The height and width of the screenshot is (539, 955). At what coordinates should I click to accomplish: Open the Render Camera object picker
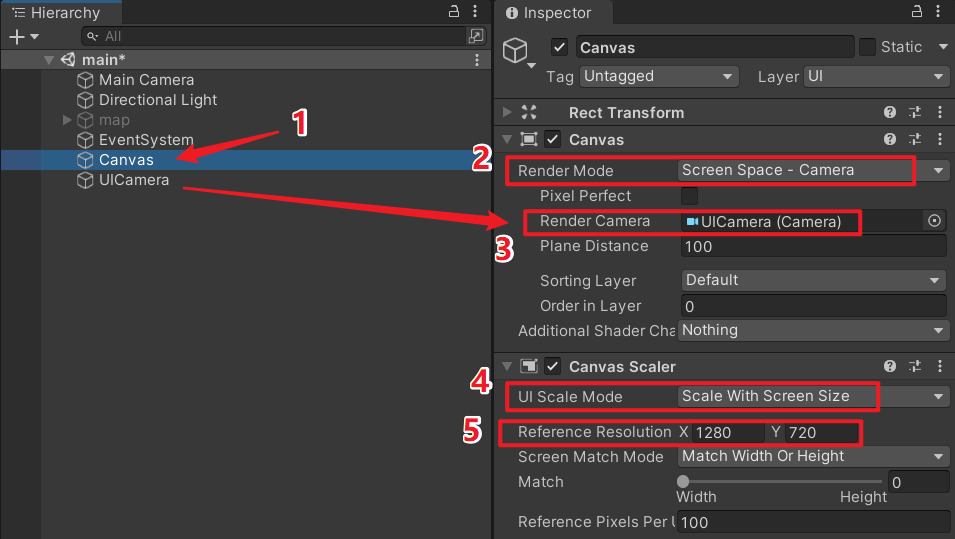click(x=934, y=220)
